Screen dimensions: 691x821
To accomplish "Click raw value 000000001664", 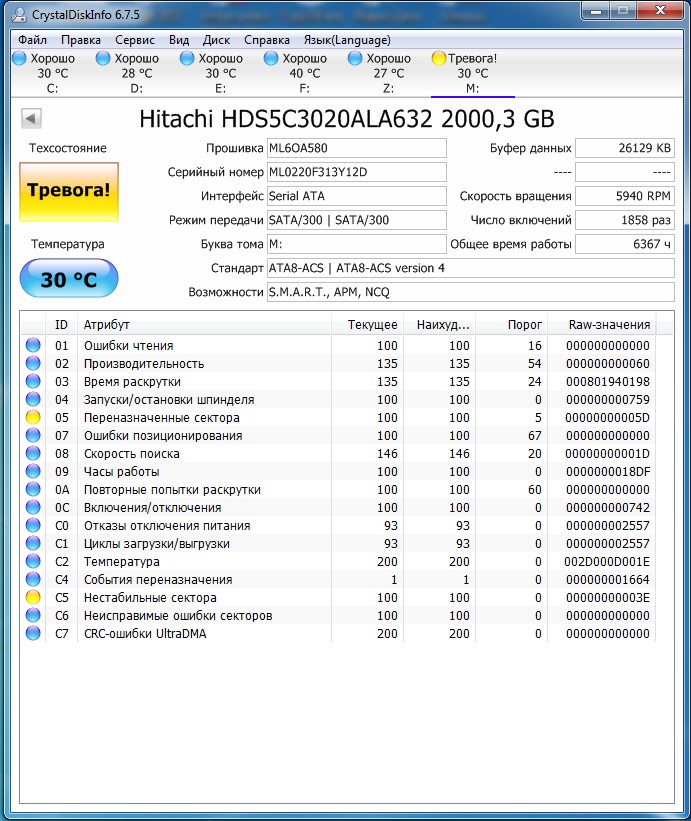I will point(608,580).
